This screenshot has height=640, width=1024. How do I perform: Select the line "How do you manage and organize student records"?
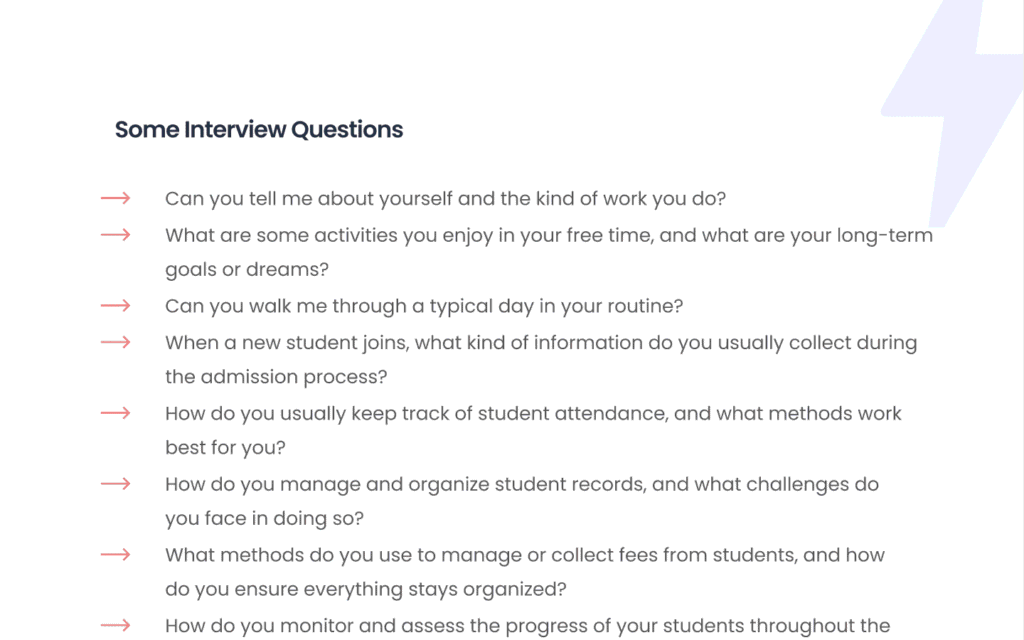521,485
